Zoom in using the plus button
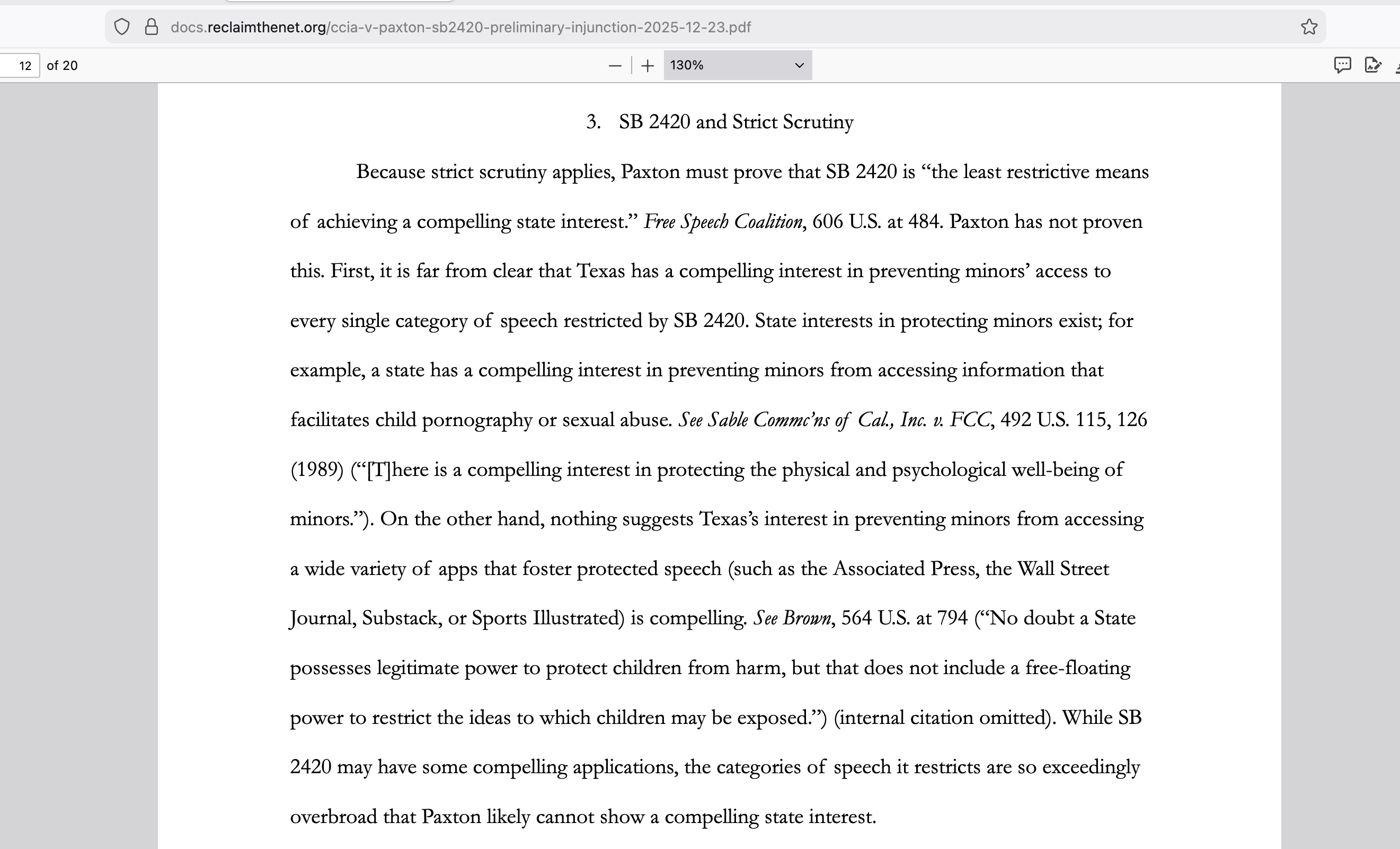Image resolution: width=1400 pixels, height=849 pixels. (647, 66)
